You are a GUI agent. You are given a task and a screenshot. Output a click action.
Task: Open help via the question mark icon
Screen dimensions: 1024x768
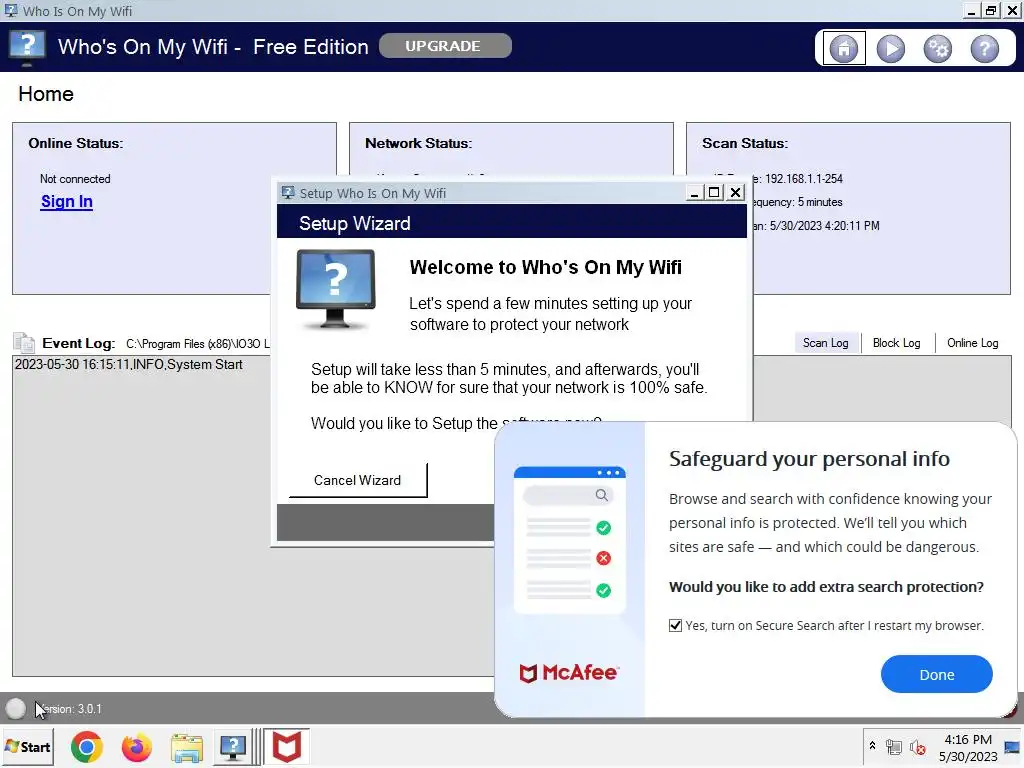click(985, 48)
